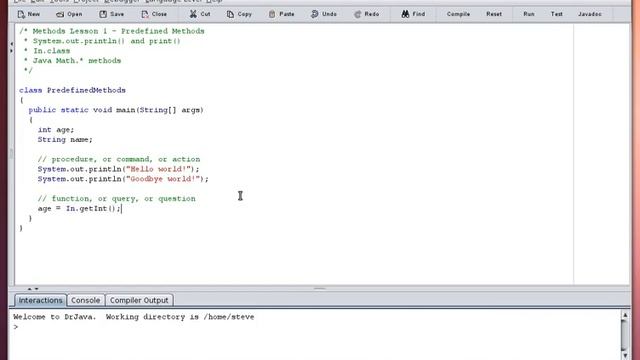
Task: Create a new document with New
Action: coord(29,14)
